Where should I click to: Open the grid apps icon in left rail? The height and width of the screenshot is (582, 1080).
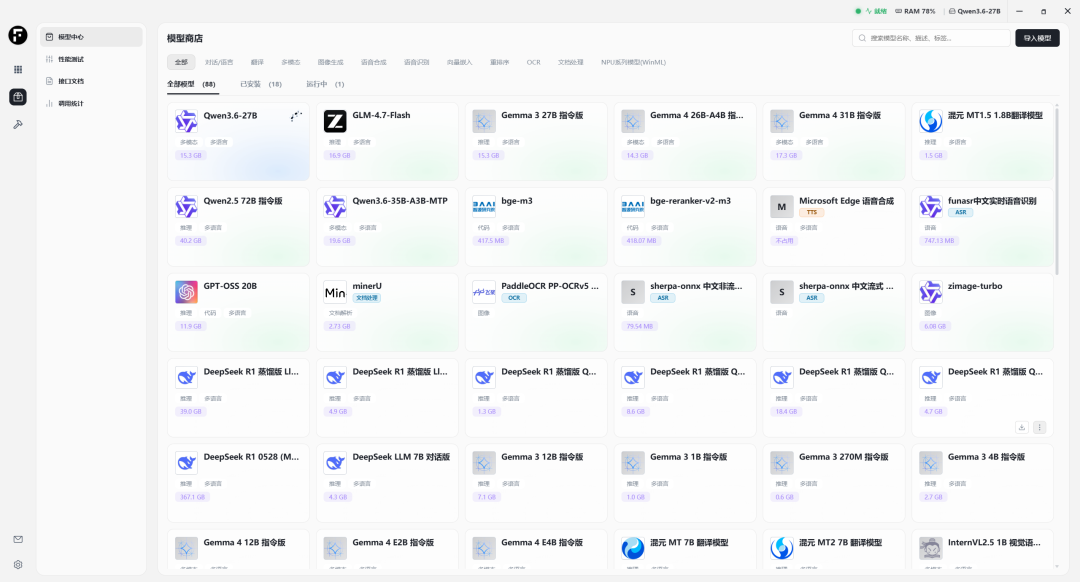18,70
